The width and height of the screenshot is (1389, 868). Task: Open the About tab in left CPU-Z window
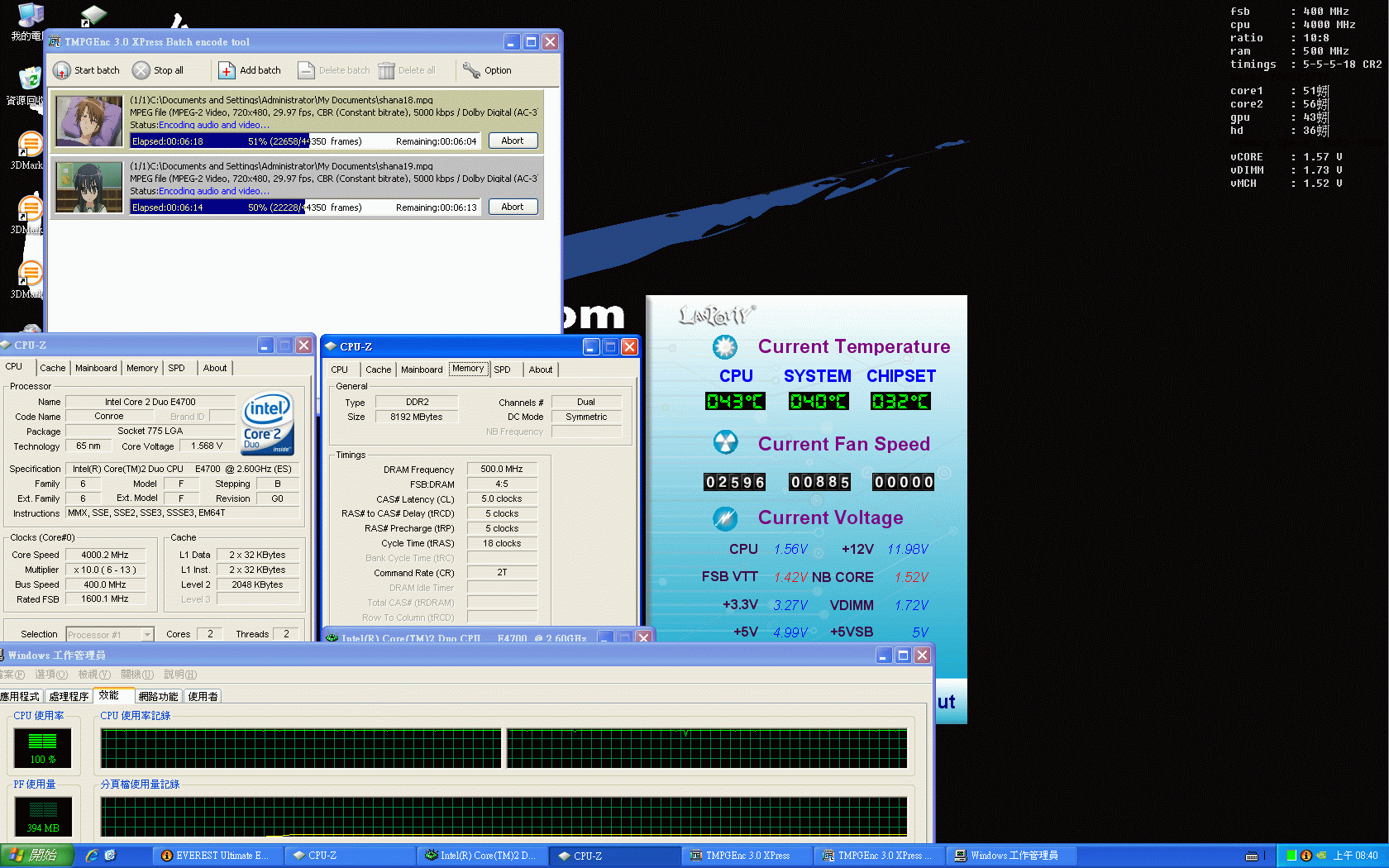215,368
